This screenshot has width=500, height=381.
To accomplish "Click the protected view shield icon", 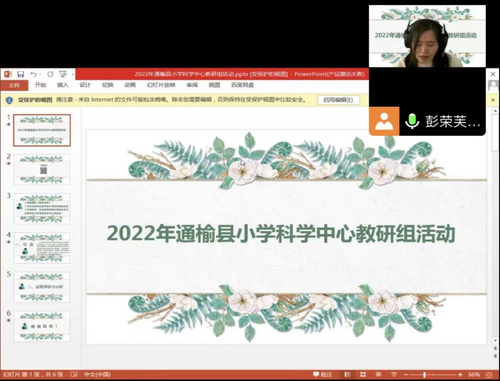I will [9, 100].
